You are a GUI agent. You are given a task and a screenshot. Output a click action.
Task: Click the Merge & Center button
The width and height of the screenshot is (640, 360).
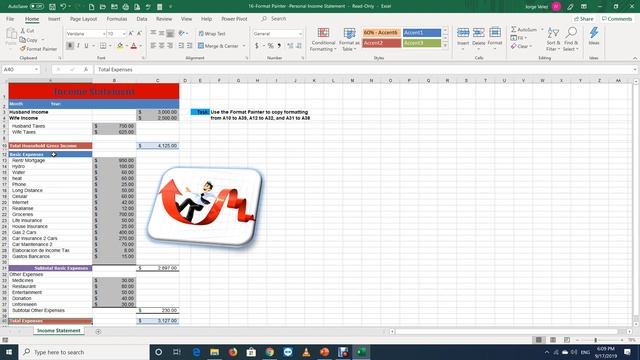218,46
